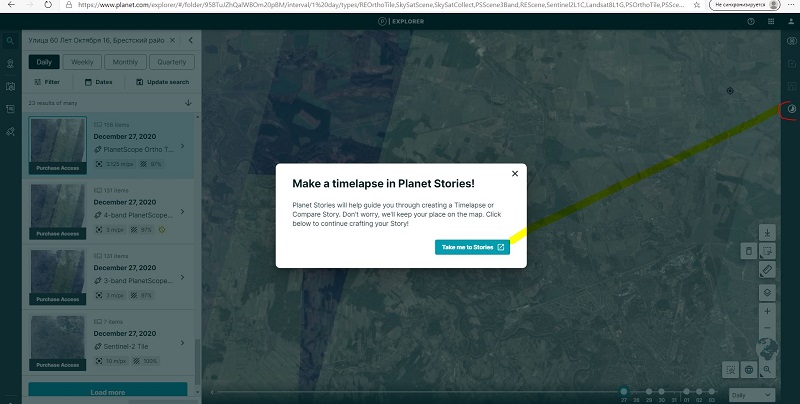Select the Monthly interval tab
This screenshot has width=800, height=404.
(125, 62)
